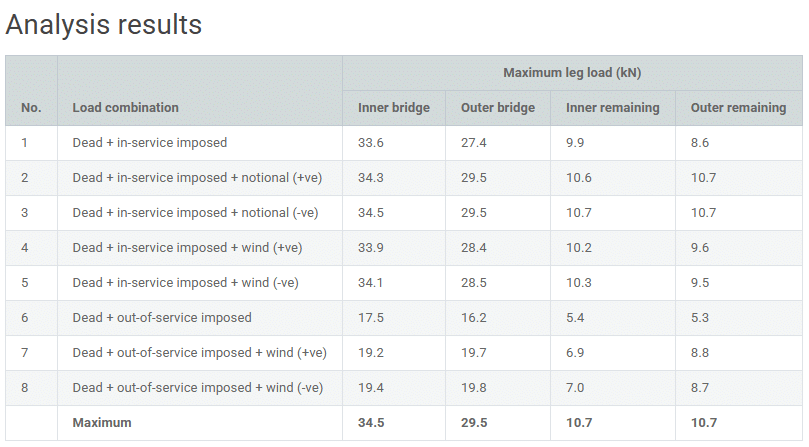
Task: Click the 33.6 inner bridge value
Action: [372, 143]
